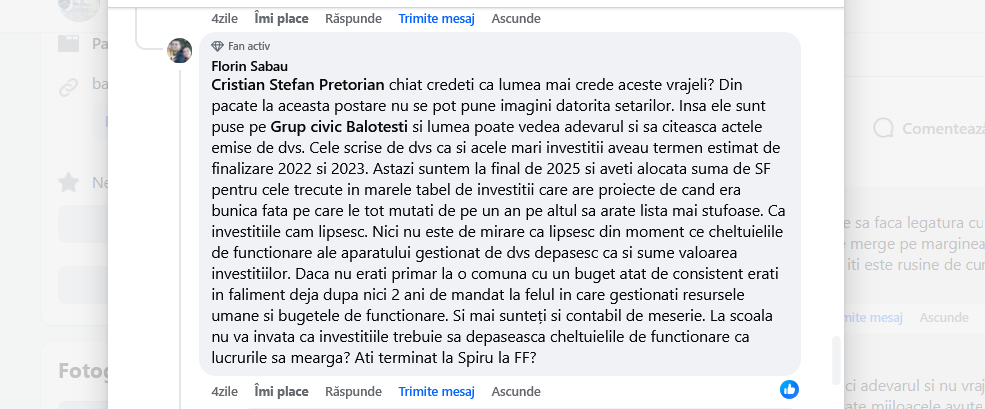This screenshot has width=985, height=409.
Task: Click the Comentează speech bubble icon
Action: 884,128
